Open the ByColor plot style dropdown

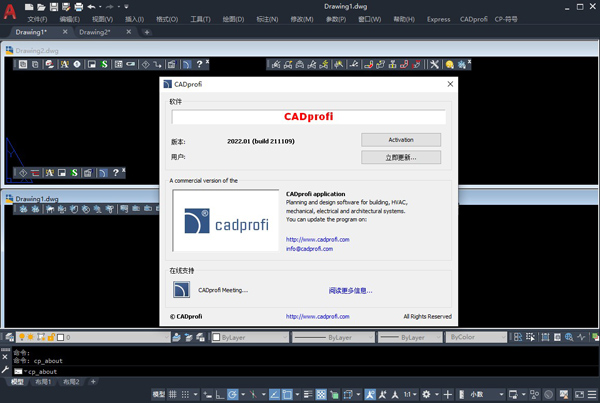pyautogui.click(x=503, y=337)
